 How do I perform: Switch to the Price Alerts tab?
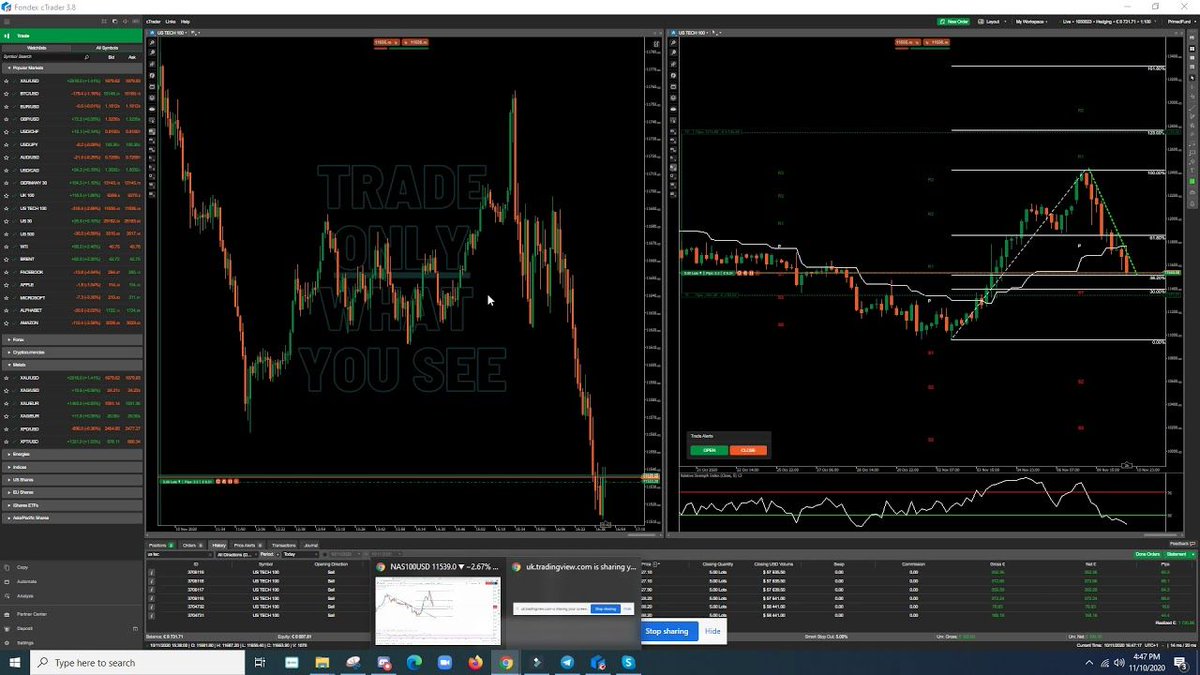tap(247, 545)
